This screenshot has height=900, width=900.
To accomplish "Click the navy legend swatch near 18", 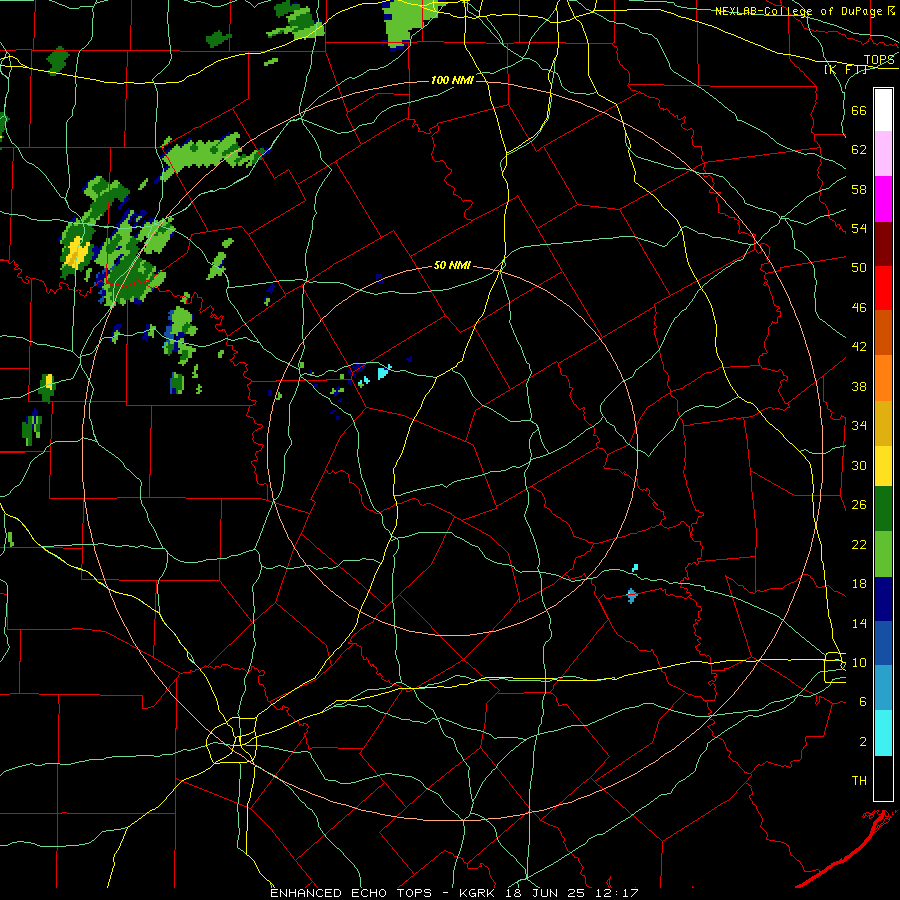I will (883, 599).
